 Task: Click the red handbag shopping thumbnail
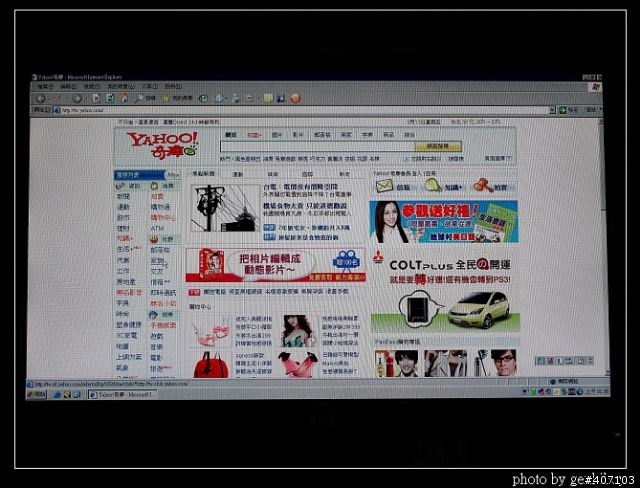(x=211, y=364)
